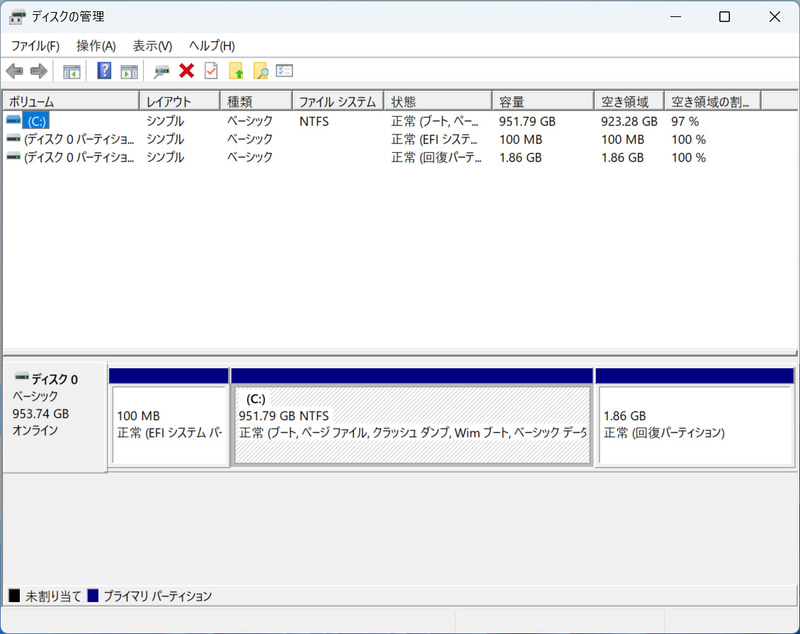Sort by the ファイル システム column header
The image size is (800, 634).
click(338, 102)
